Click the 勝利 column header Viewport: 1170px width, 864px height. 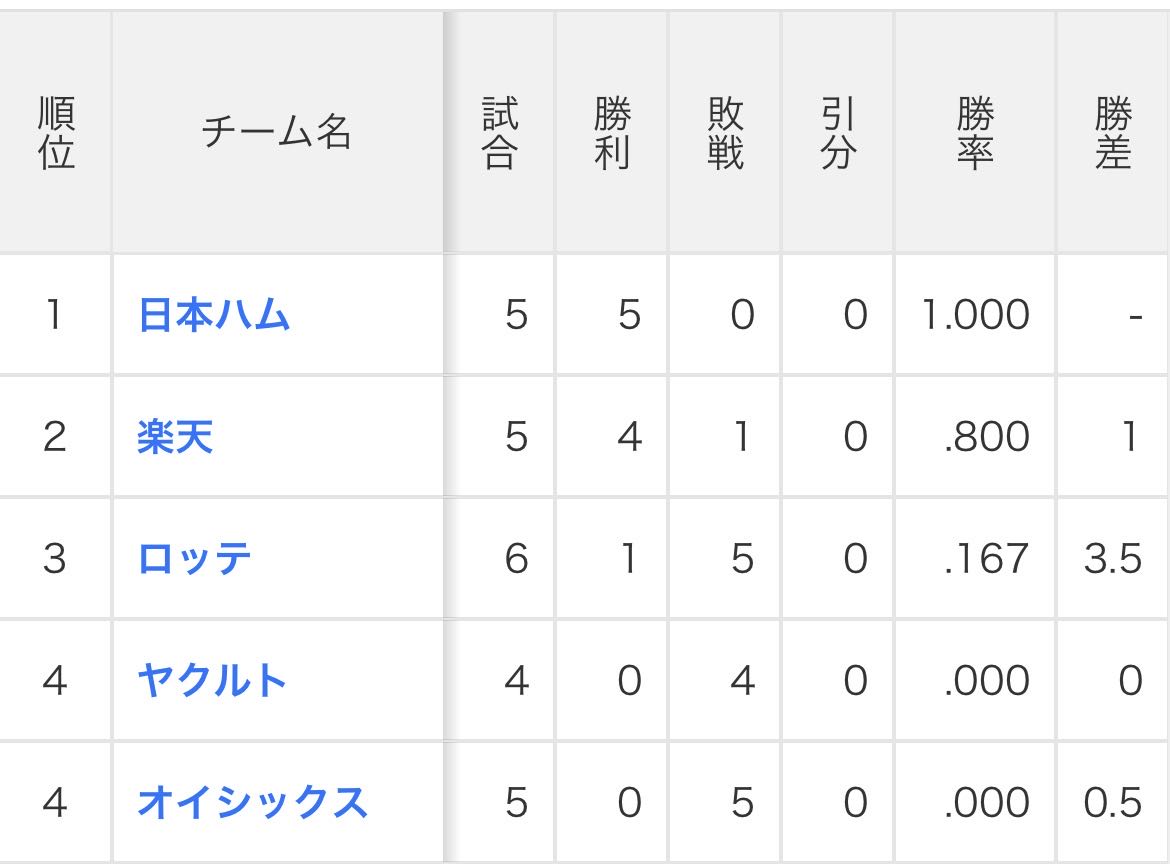(612, 133)
